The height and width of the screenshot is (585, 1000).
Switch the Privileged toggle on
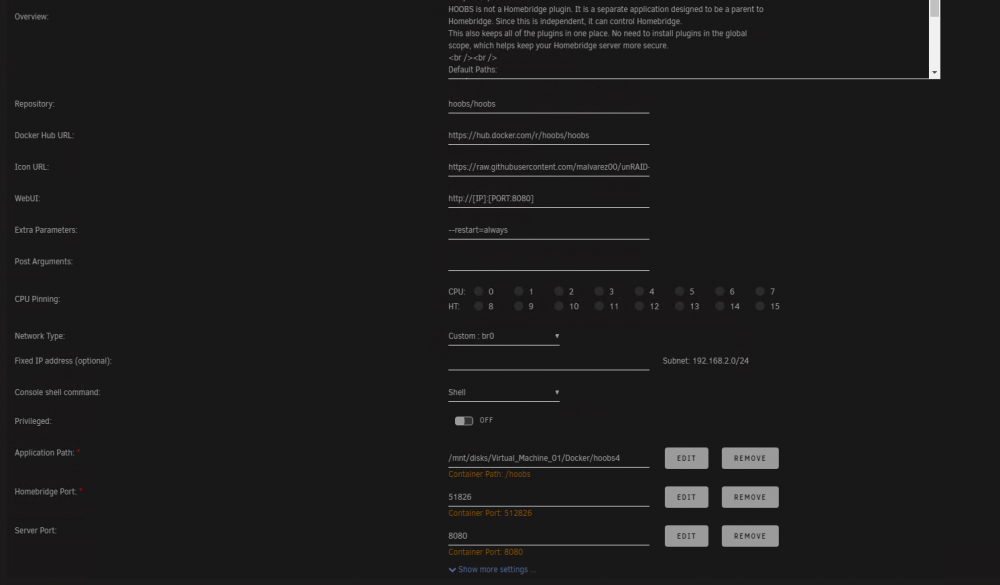tap(464, 421)
